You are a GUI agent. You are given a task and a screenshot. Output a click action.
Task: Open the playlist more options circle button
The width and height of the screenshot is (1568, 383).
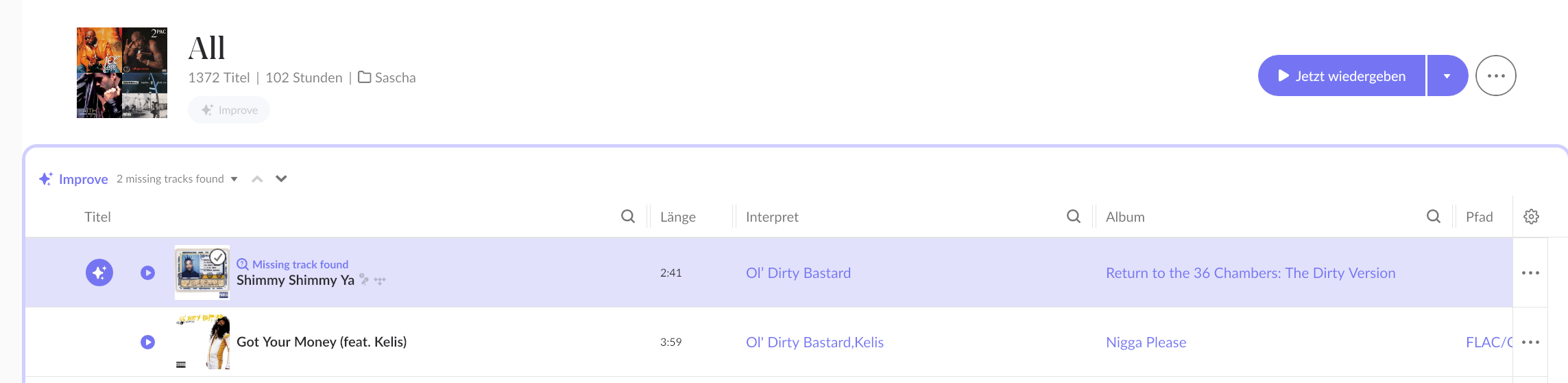coord(1495,76)
